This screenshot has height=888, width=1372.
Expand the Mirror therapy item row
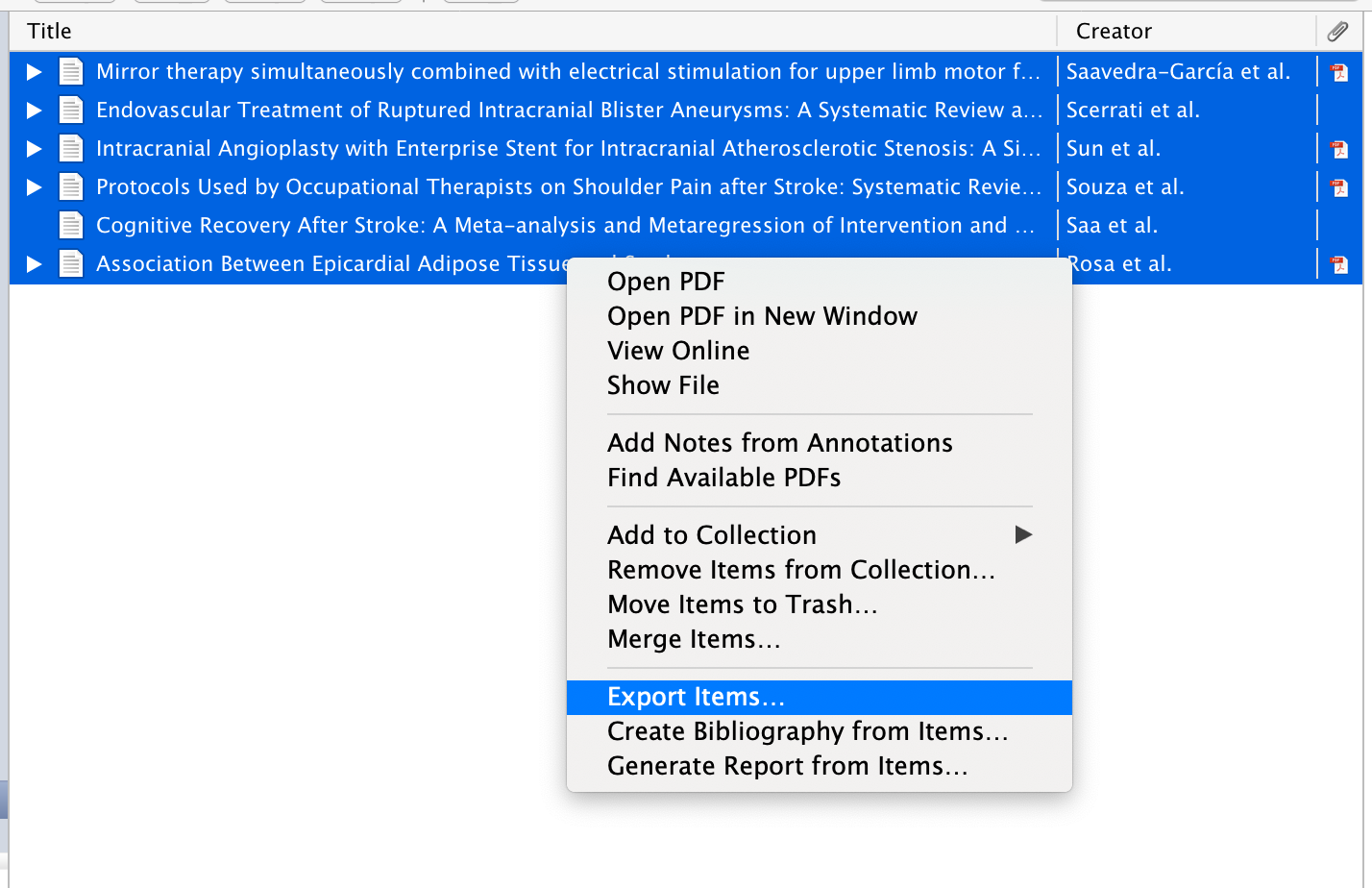tap(34, 72)
